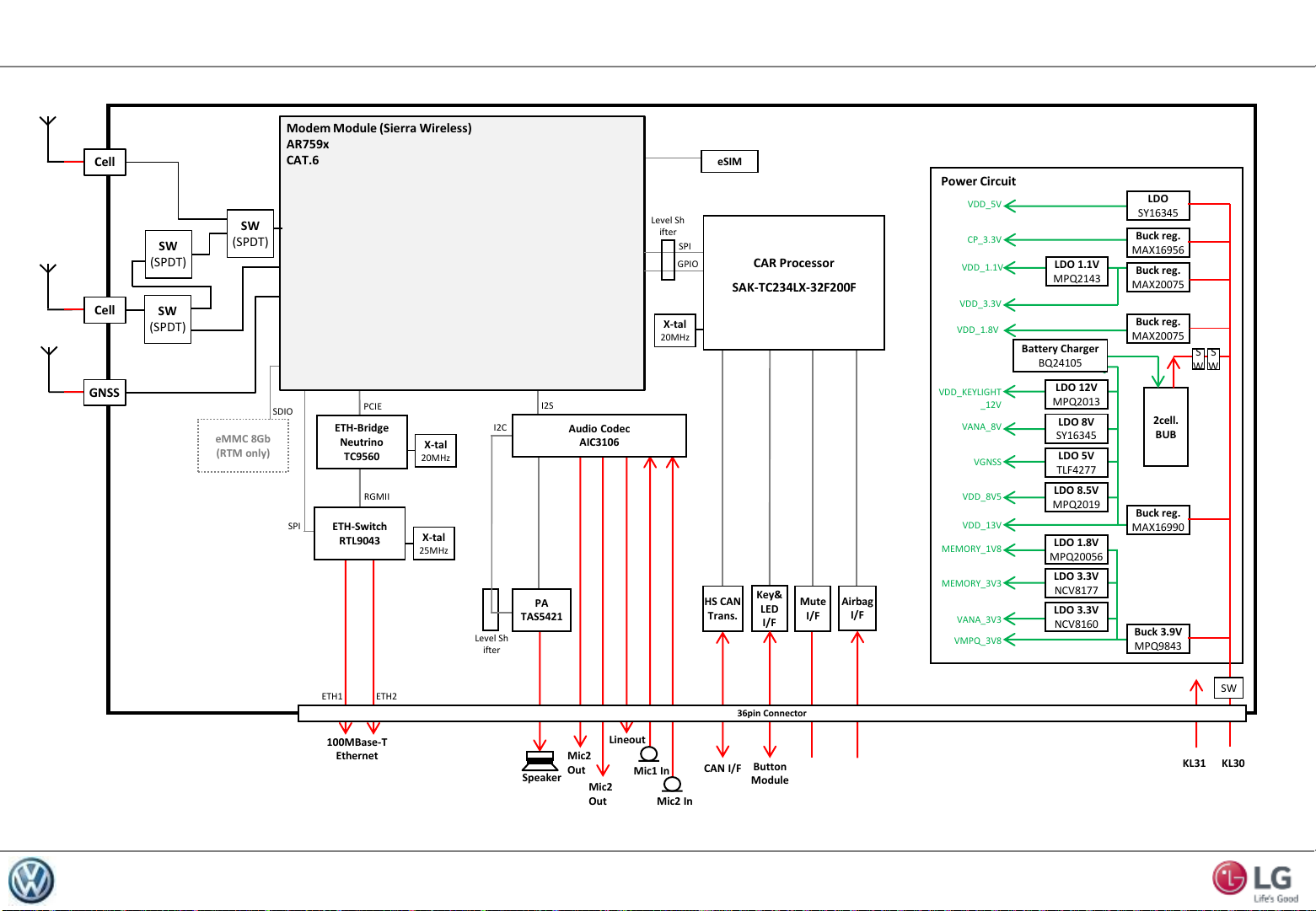Click the Mic1 In microphone symbol

click(648, 754)
